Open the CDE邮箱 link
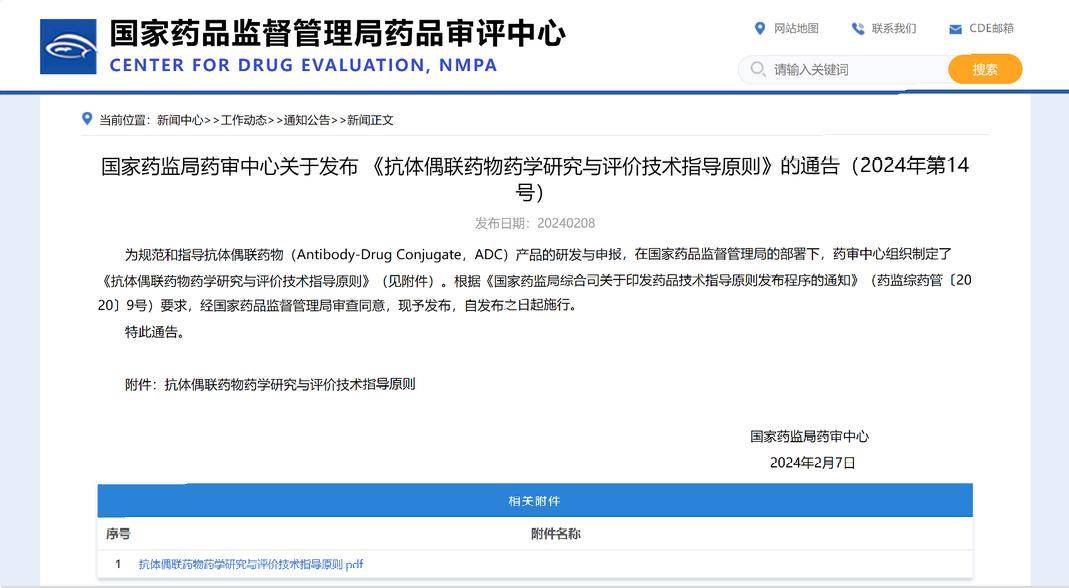Screen dimensions: 1069x588 [x=991, y=29]
